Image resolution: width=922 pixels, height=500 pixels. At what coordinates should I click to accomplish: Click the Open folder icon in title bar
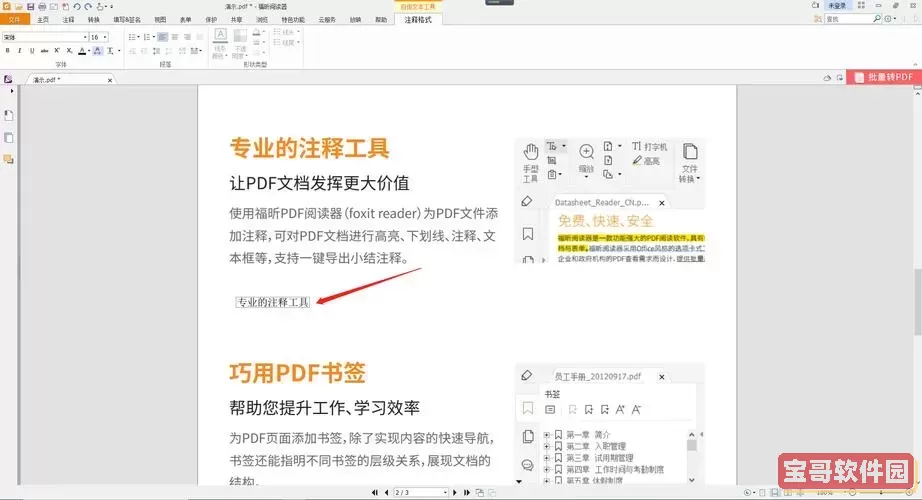19,6
